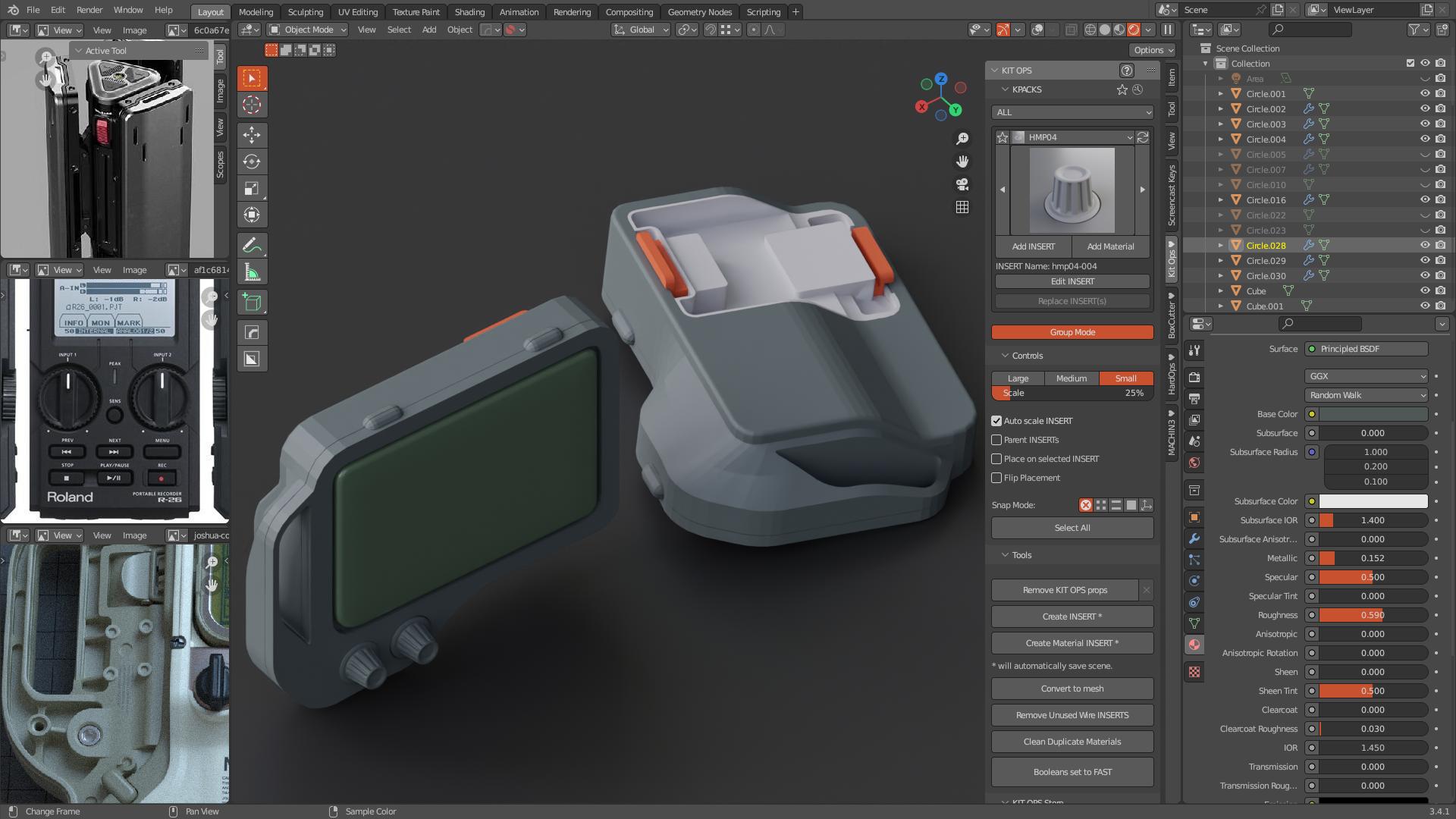Switch to the Shading workspace tab
The width and height of the screenshot is (1456, 819).
coord(469,12)
